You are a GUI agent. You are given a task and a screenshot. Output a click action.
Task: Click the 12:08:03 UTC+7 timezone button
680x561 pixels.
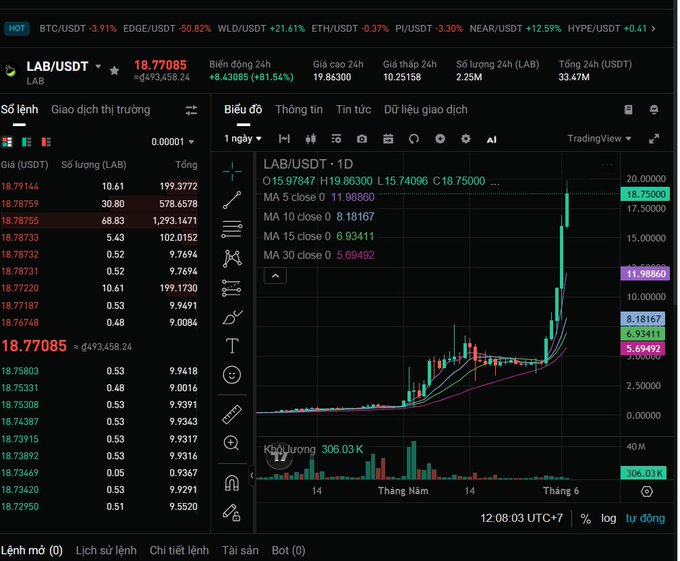click(521, 519)
